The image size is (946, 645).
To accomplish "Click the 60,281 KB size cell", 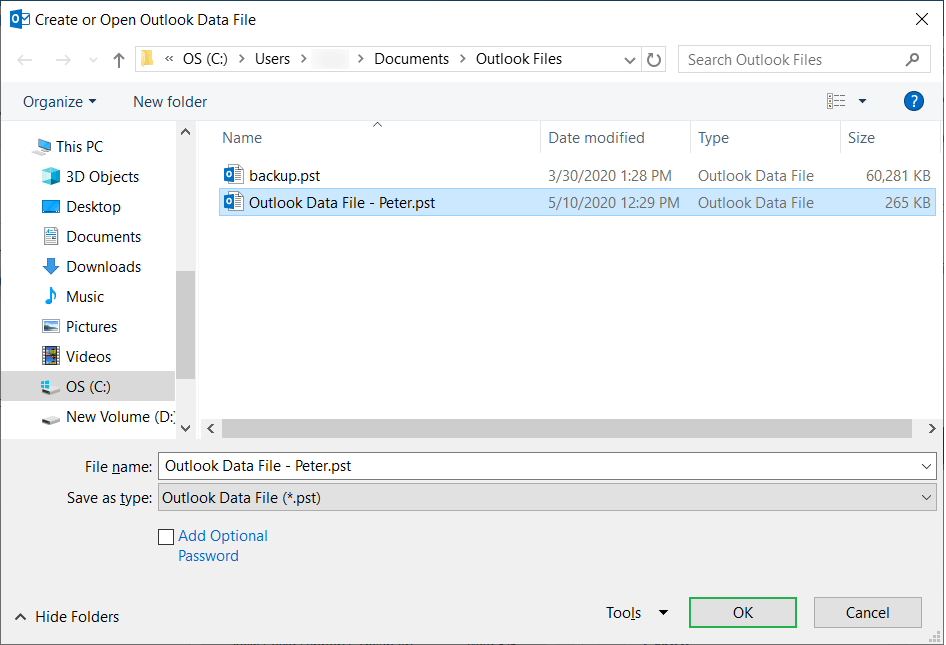I will pos(898,176).
